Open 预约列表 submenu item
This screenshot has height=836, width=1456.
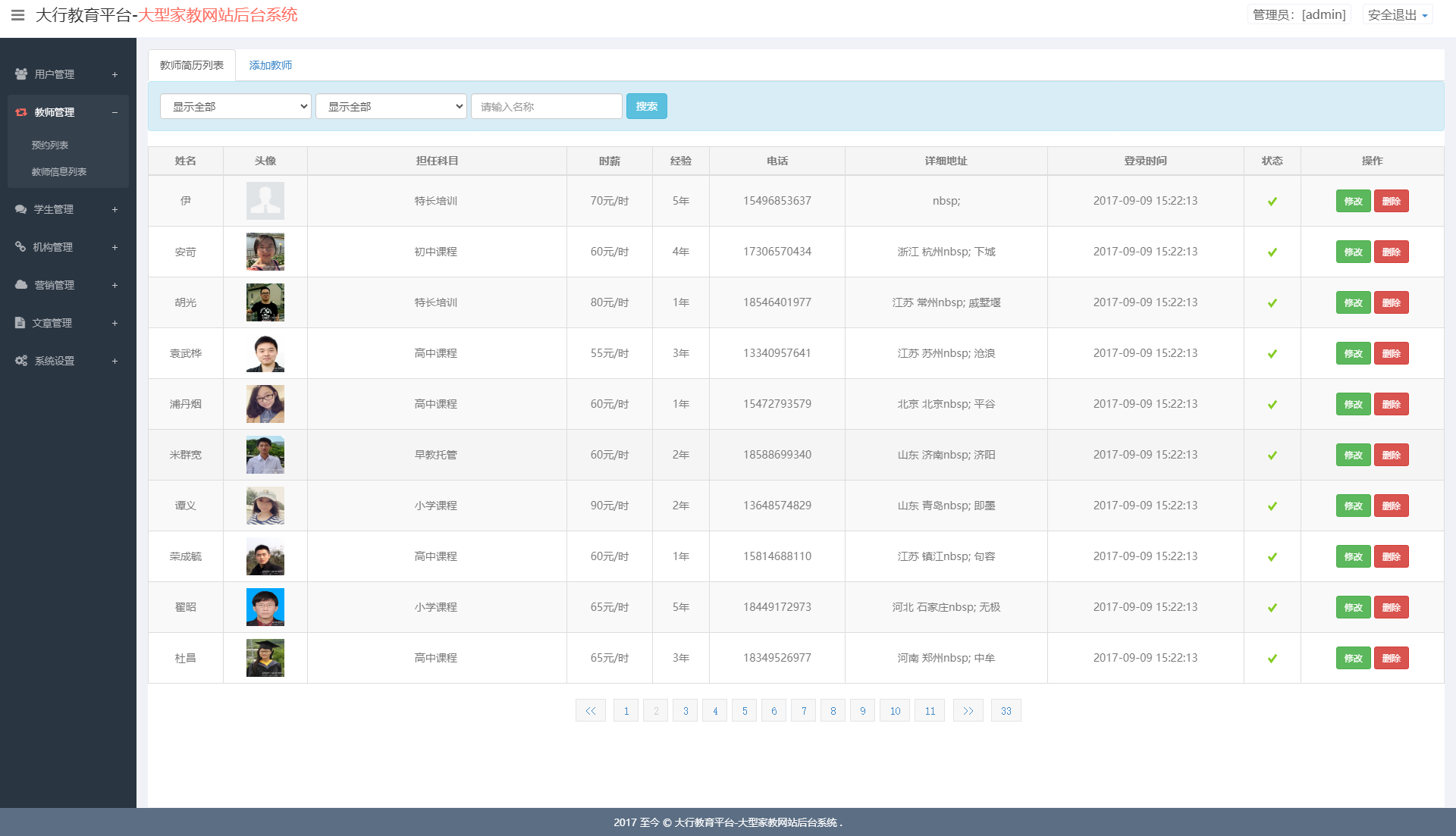[x=50, y=145]
